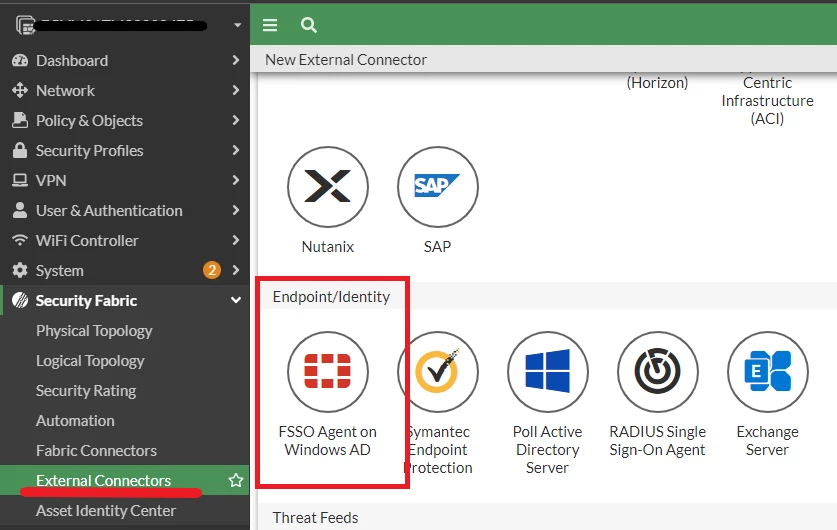Expand the User & Authentication chevron
The image size is (837, 530).
[x=236, y=210]
